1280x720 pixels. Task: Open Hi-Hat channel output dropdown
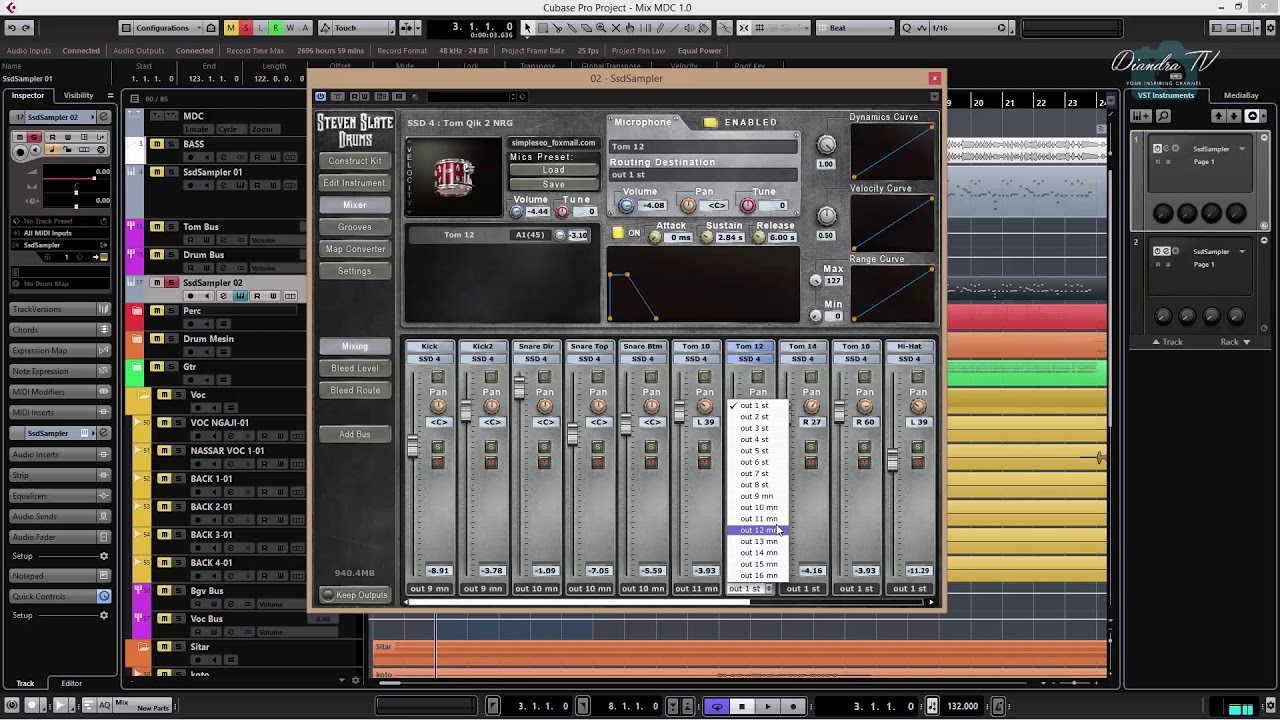click(909, 589)
